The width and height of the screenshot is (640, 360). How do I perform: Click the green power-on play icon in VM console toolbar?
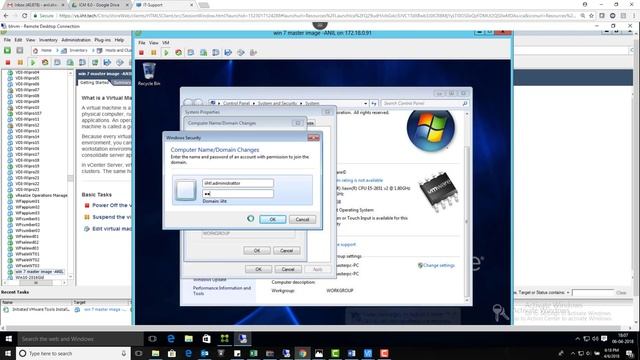[x=166, y=53]
